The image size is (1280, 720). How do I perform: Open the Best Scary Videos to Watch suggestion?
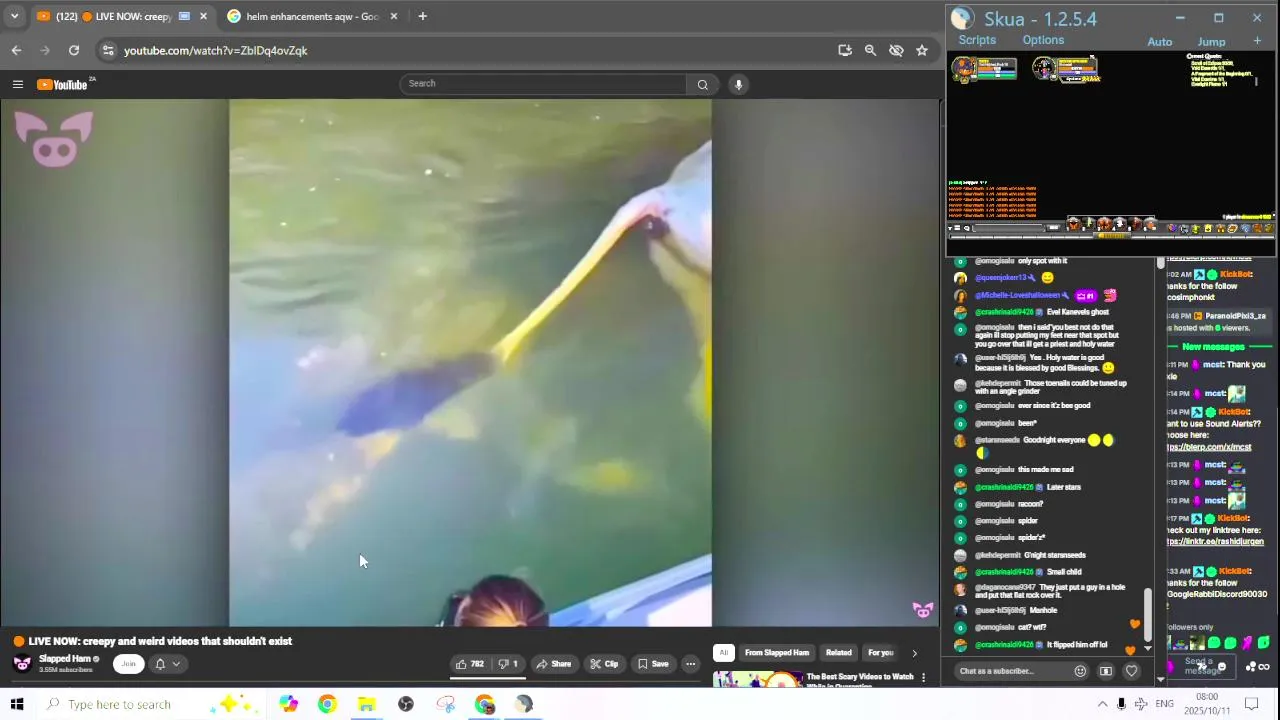pos(860,679)
